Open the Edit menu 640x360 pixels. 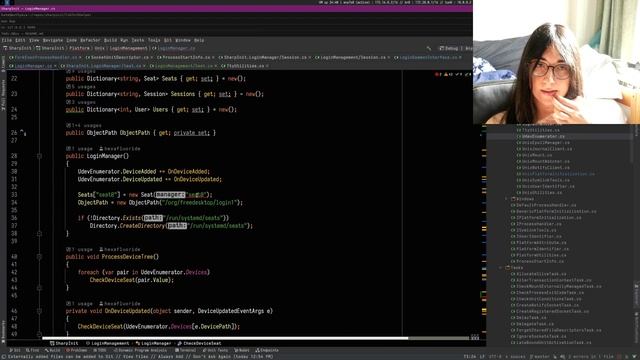[20, 40]
